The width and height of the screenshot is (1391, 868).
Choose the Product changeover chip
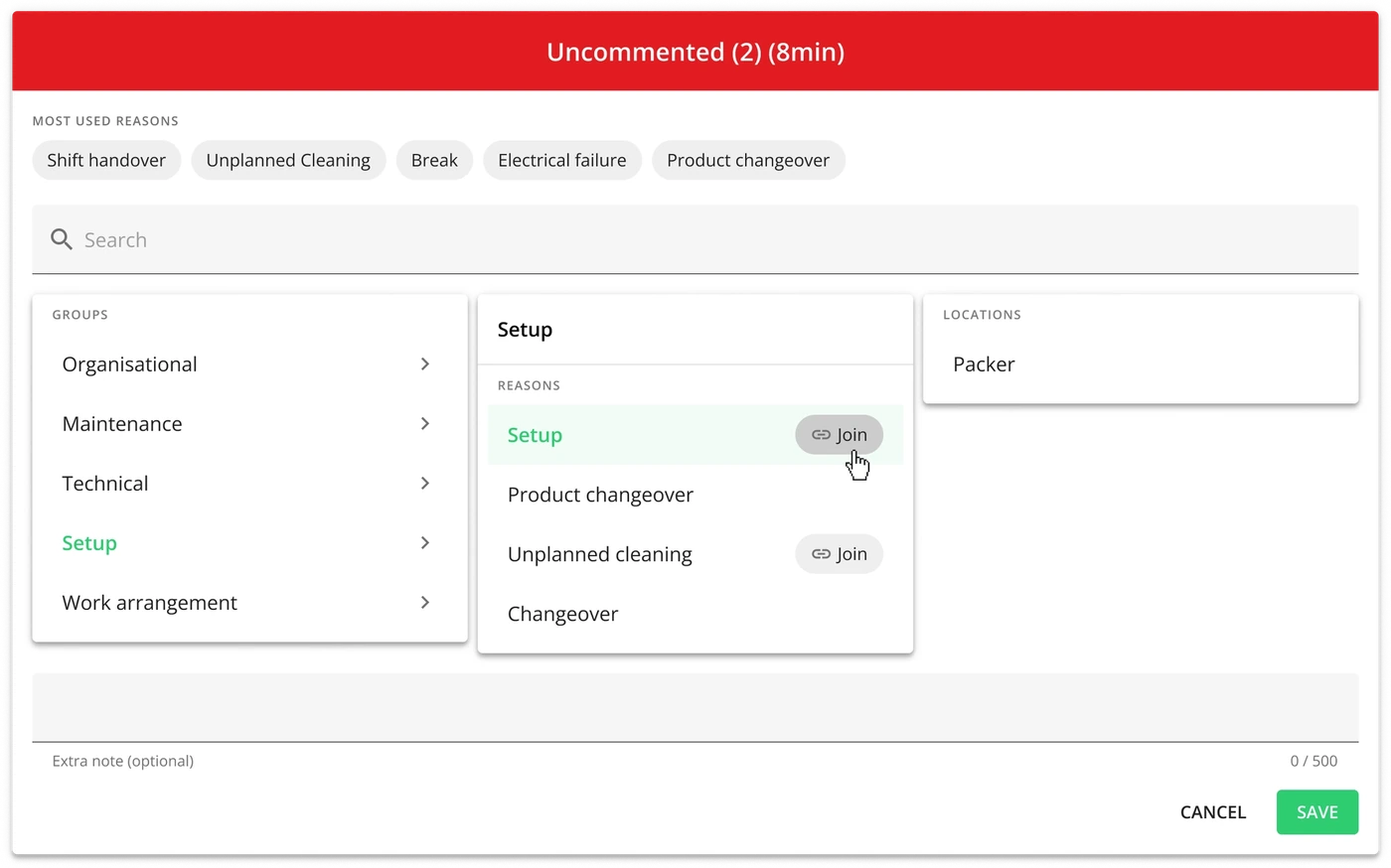tap(748, 160)
